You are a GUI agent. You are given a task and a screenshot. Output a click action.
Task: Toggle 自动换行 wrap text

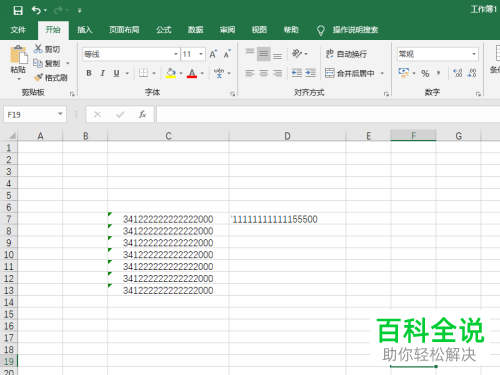coord(346,54)
